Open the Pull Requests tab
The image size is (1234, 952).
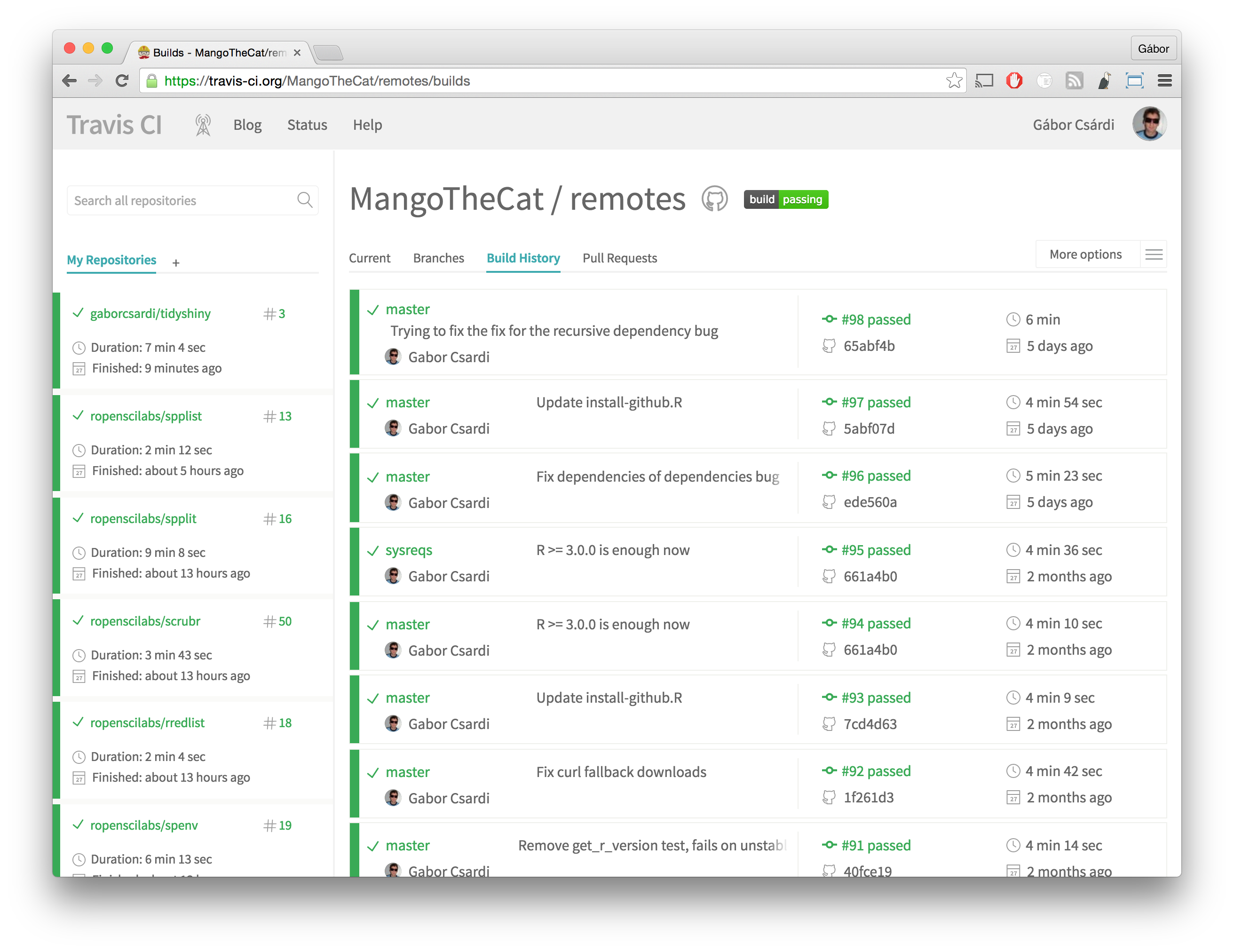coord(619,258)
